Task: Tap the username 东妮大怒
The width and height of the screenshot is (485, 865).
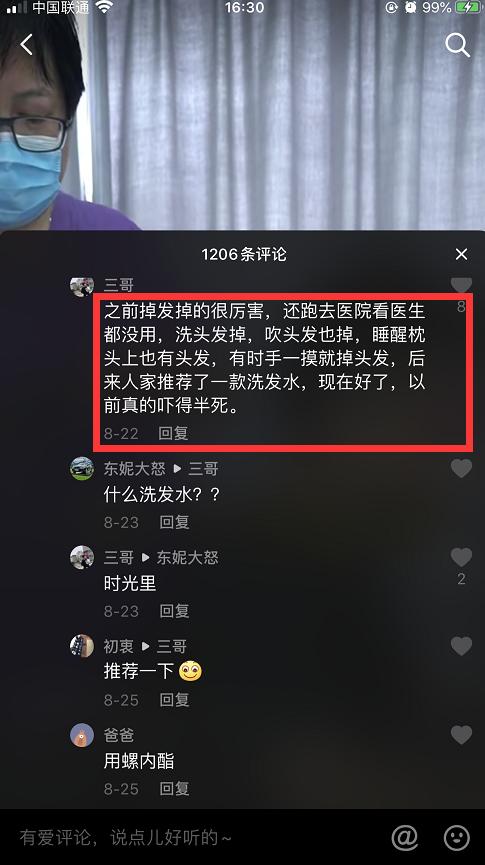Action: (x=135, y=469)
